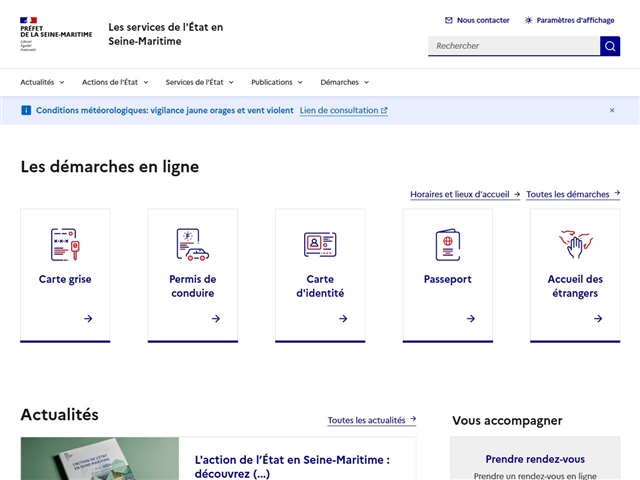Dismiss the weather vigilance alert banner
The image size is (640, 480).
pyautogui.click(x=612, y=111)
